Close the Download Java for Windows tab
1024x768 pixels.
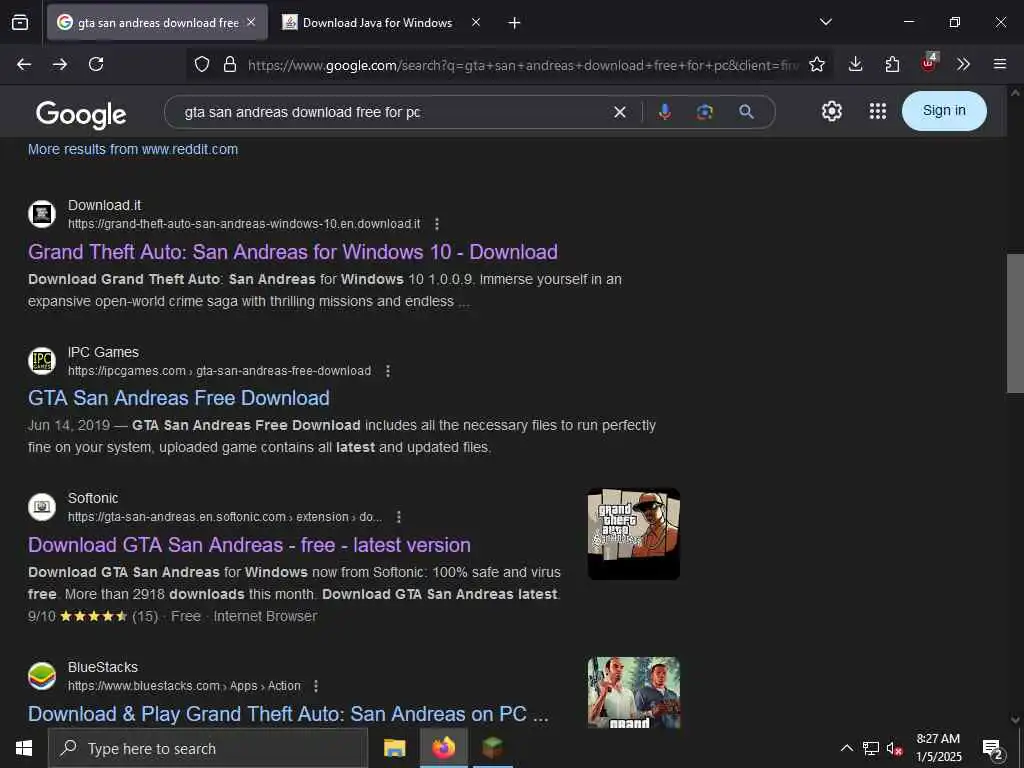click(476, 22)
